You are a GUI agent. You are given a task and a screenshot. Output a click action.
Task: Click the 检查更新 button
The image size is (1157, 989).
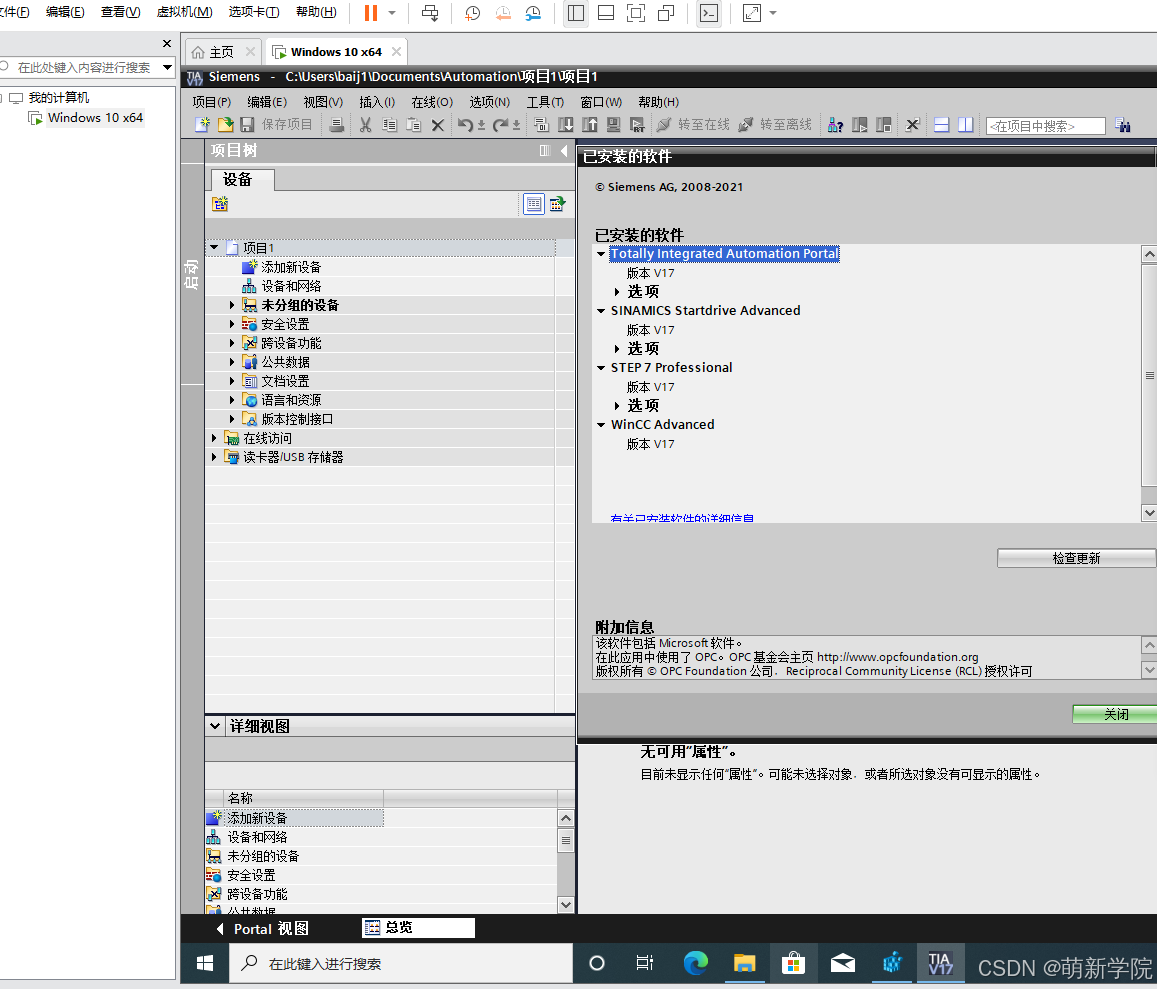coord(1077,558)
